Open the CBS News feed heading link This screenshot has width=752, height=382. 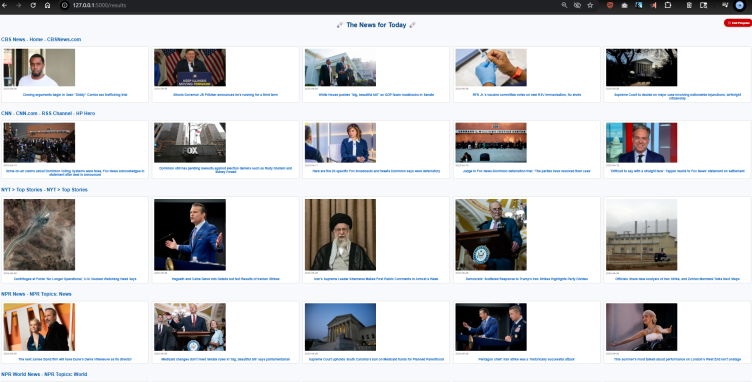[x=41, y=39]
